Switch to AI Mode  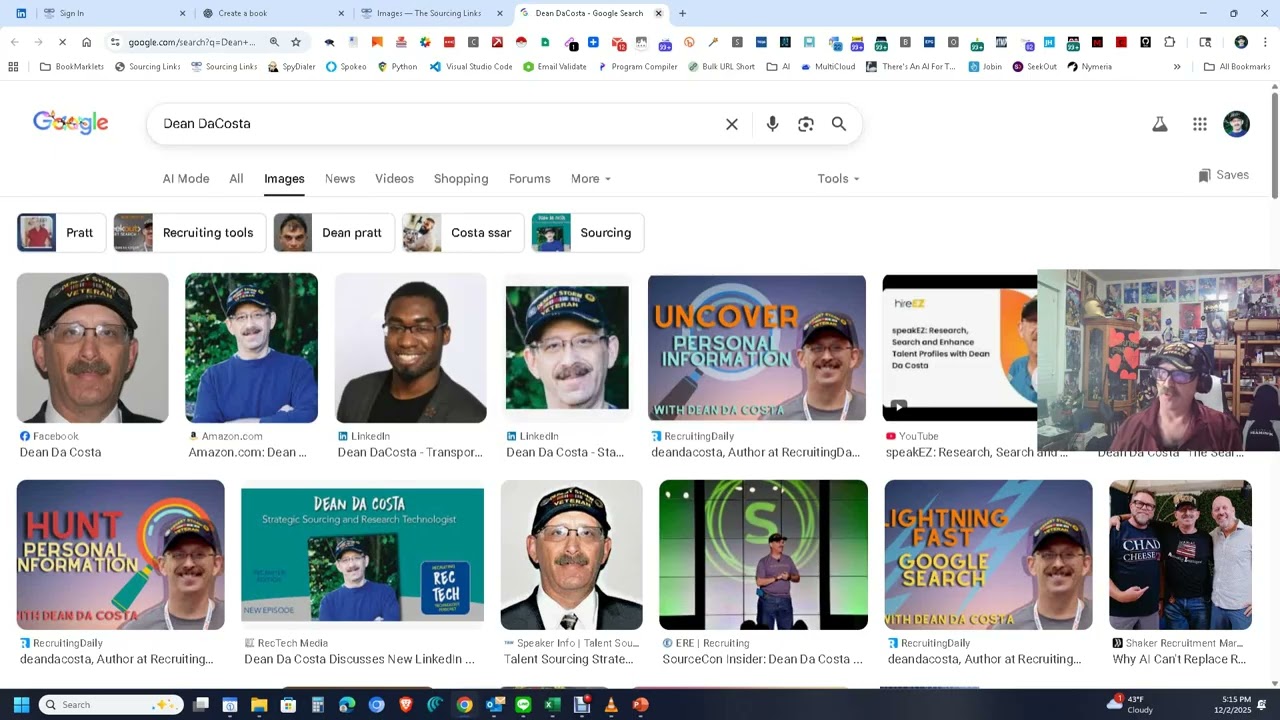tap(186, 179)
